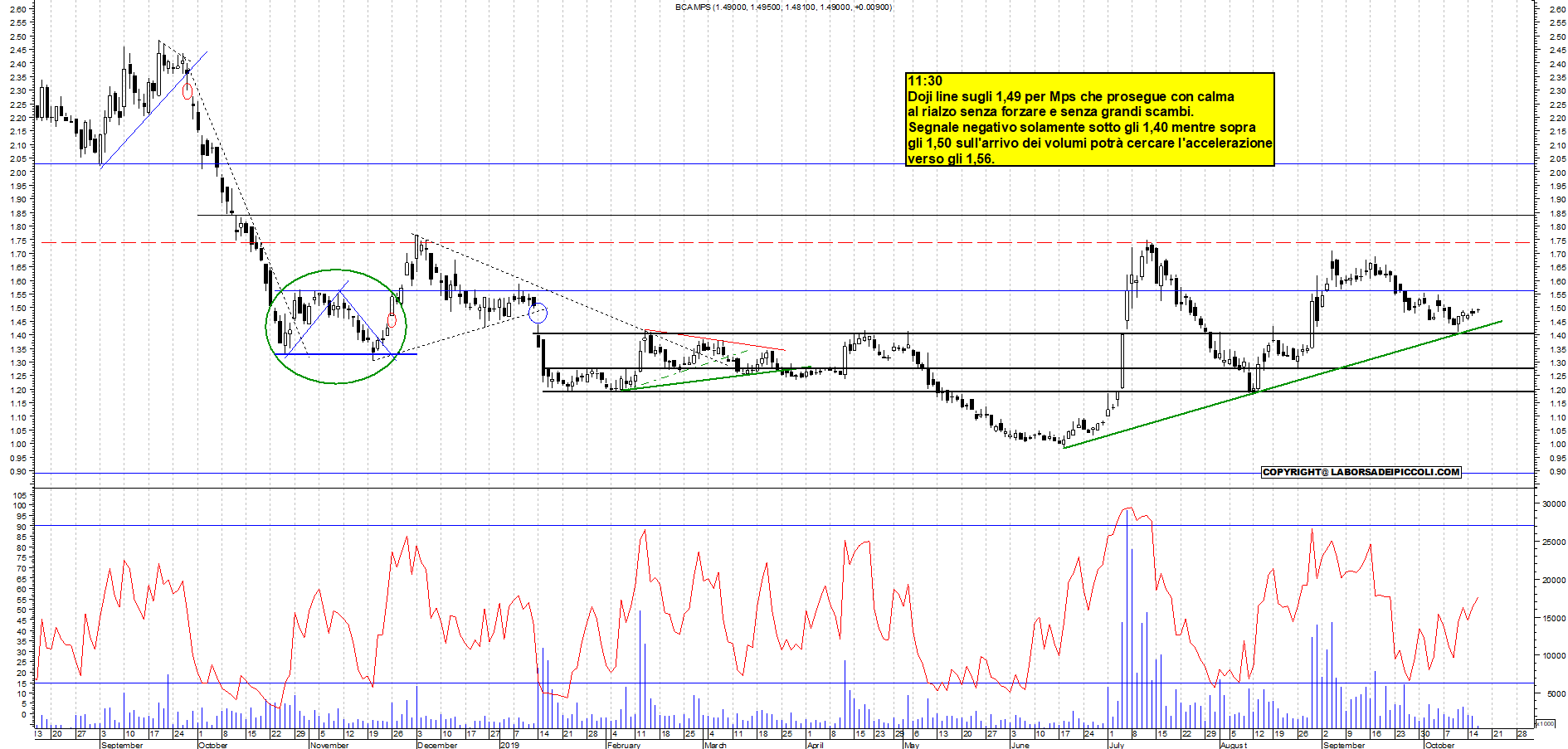Viewport: 1568px width, 749px height.
Task: Click the 0.90 value on the right price axis
Action: click(x=1556, y=471)
